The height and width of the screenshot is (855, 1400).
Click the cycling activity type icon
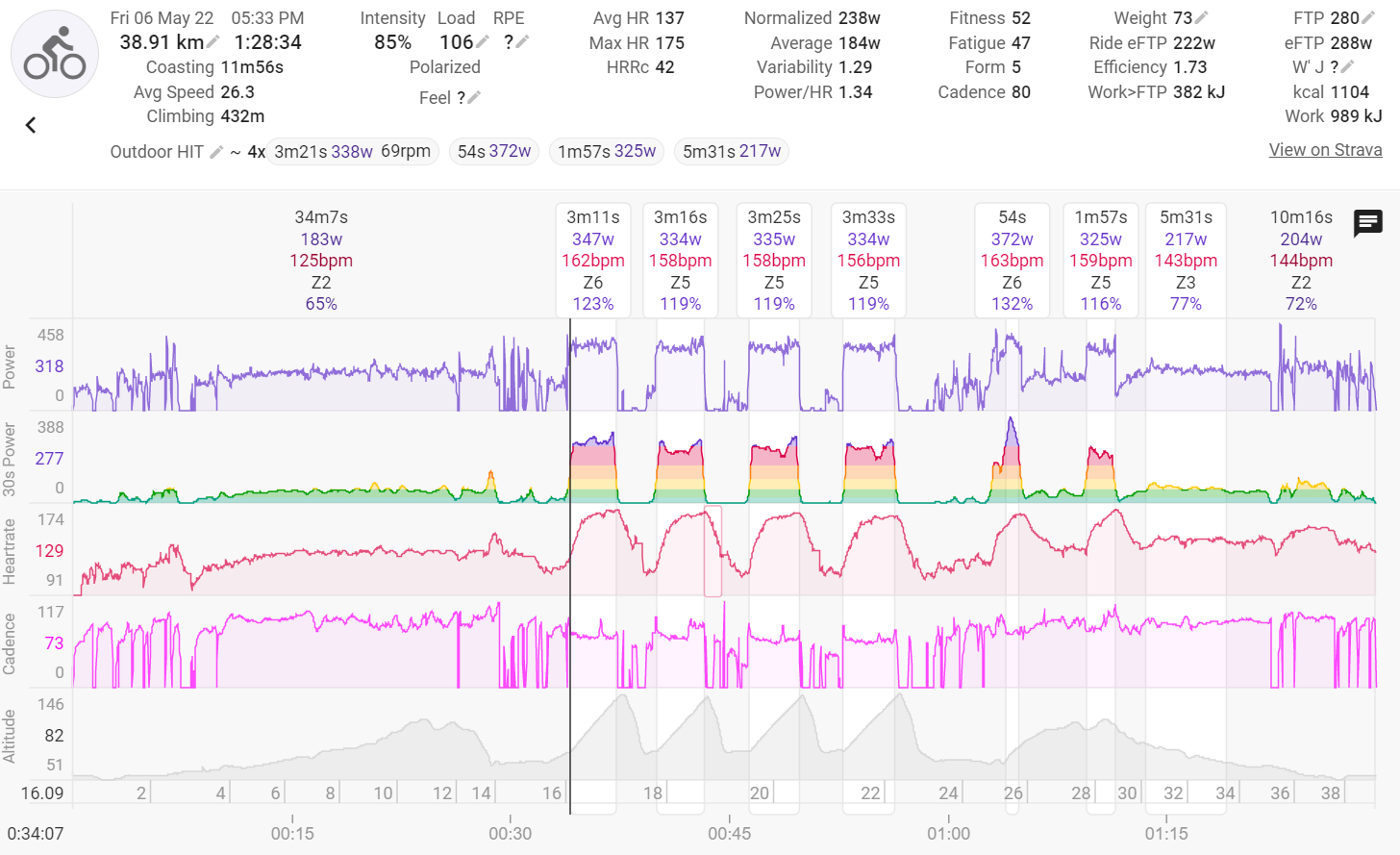click(55, 55)
